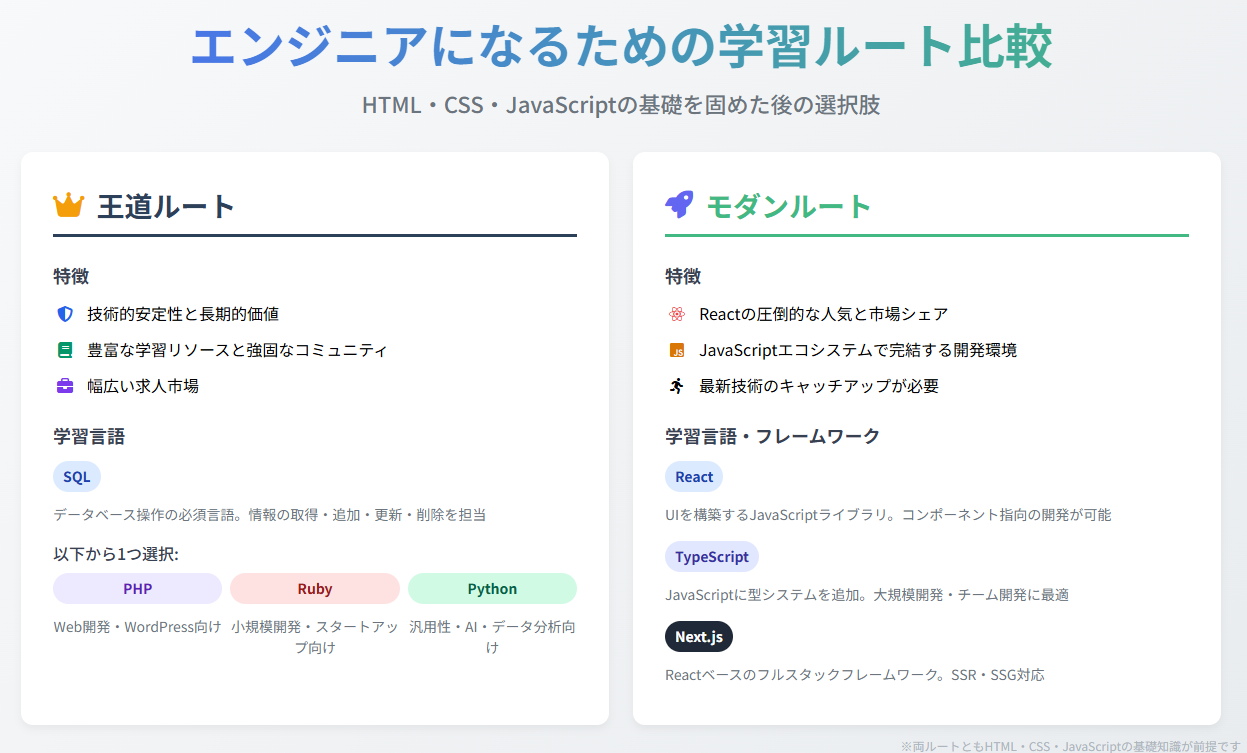Click the caption 汎用性・AI・データ分析向け

[x=492, y=637]
